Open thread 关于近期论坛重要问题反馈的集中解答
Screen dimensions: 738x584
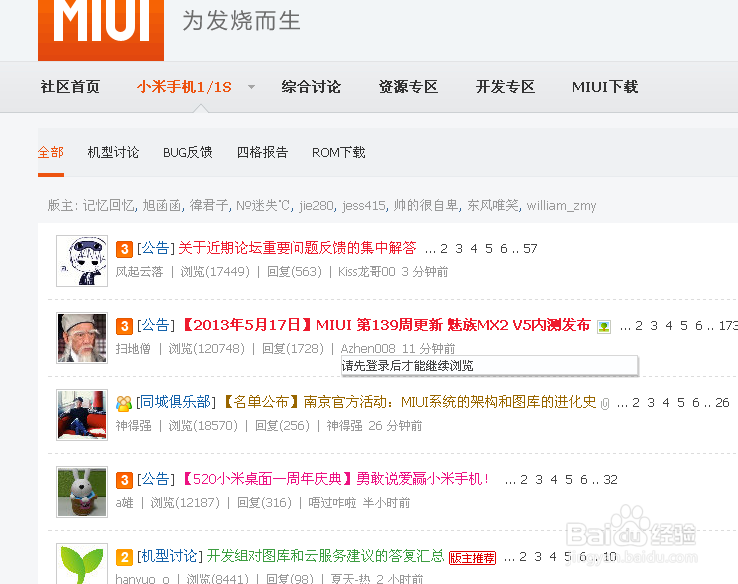click(x=297, y=248)
